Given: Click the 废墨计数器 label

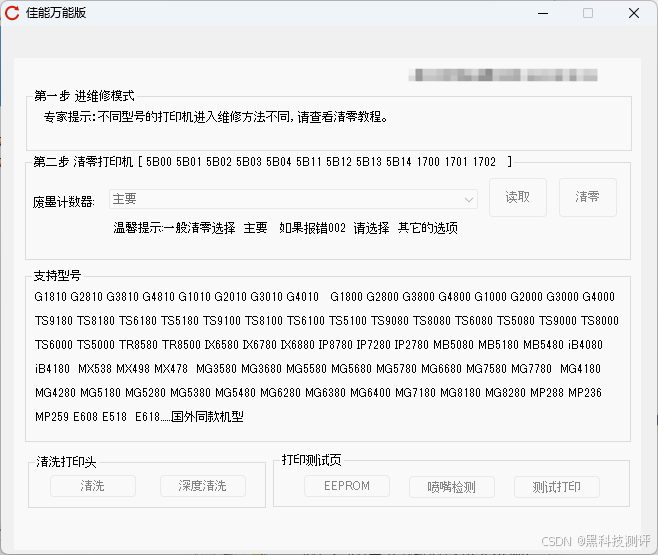Looking at the screenshot, I should [64, 202].
